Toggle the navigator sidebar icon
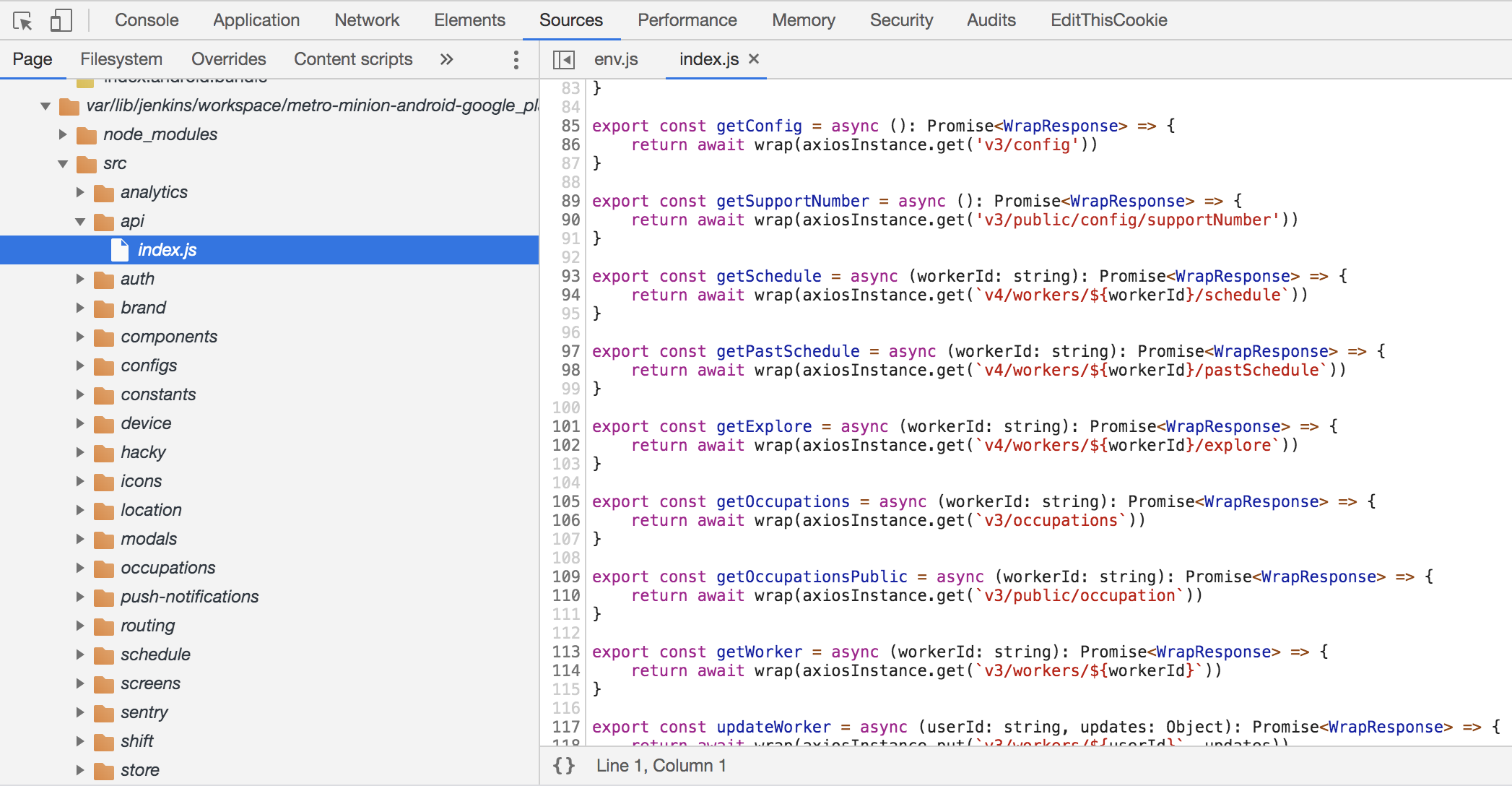Viewport: 1512px width, 786px height. 564,59
